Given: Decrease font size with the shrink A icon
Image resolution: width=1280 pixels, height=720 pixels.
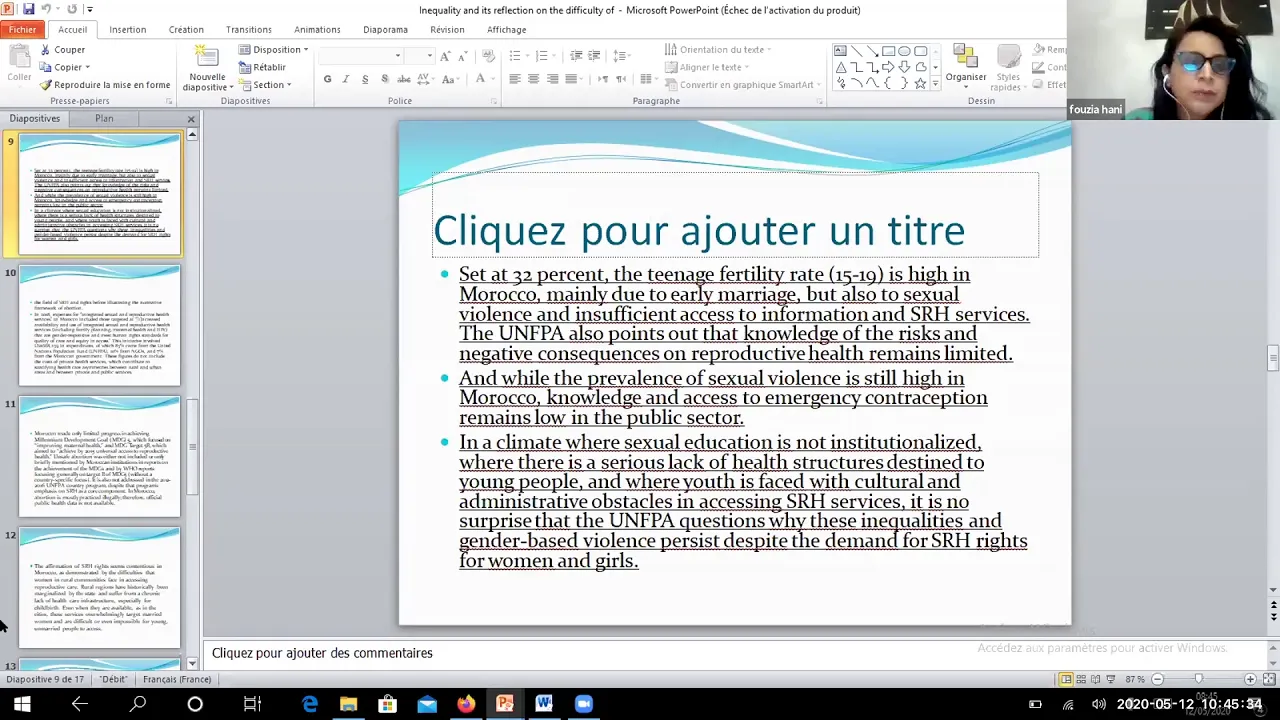Looking at the screenshot, I should (463, 57).
